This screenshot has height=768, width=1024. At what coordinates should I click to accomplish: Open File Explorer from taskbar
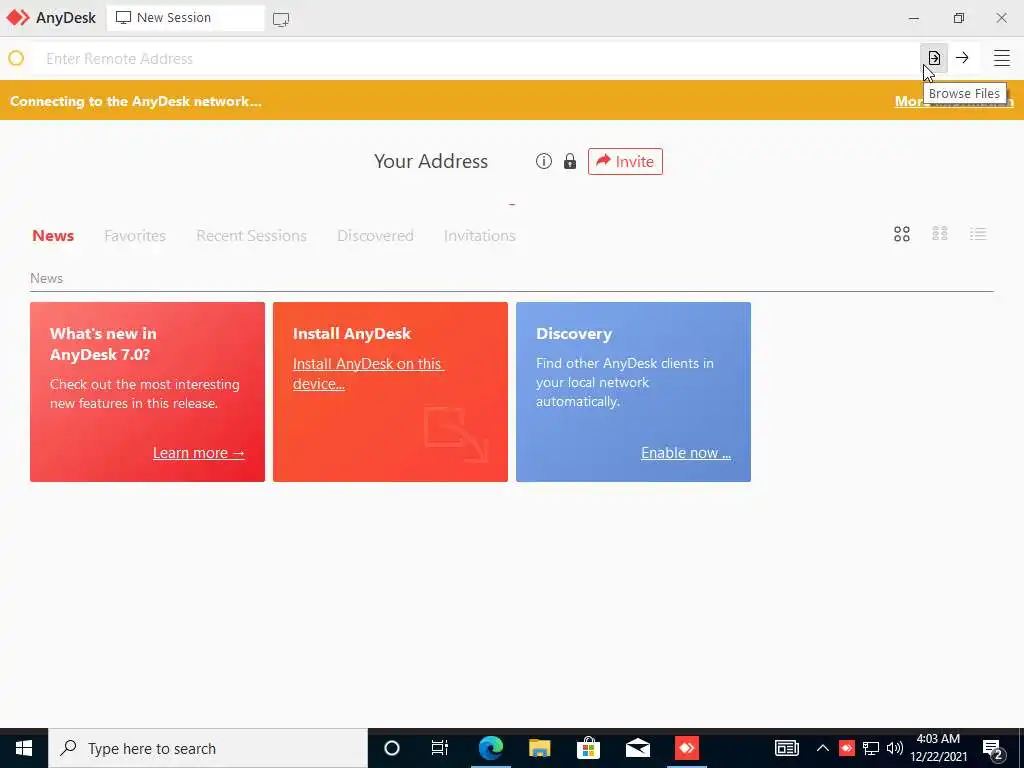pos(539,748)
